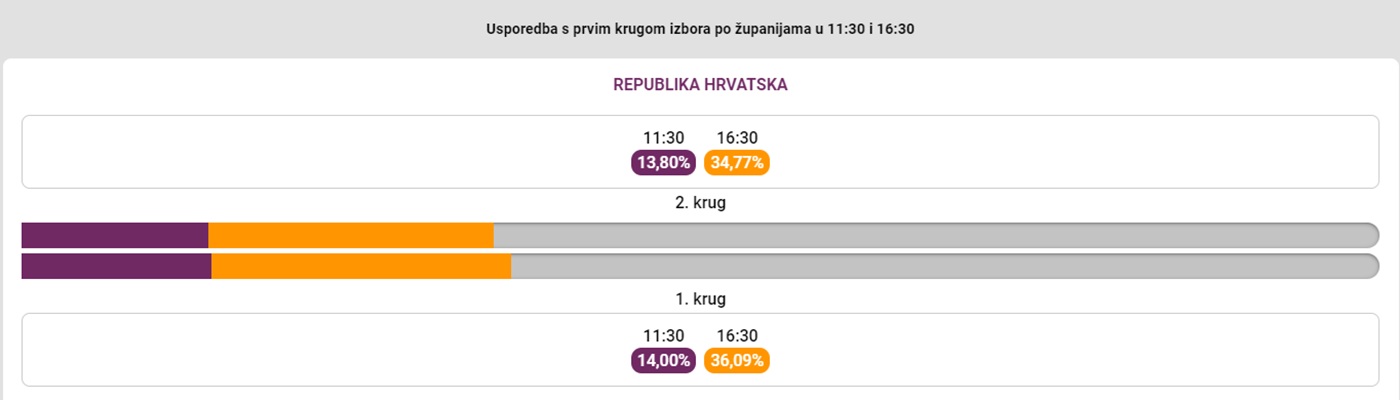Click orange segment of 2. krug bar
The width and height of the screenshot is (1400, 400).
pyautogui.click(x=351, y=235)
